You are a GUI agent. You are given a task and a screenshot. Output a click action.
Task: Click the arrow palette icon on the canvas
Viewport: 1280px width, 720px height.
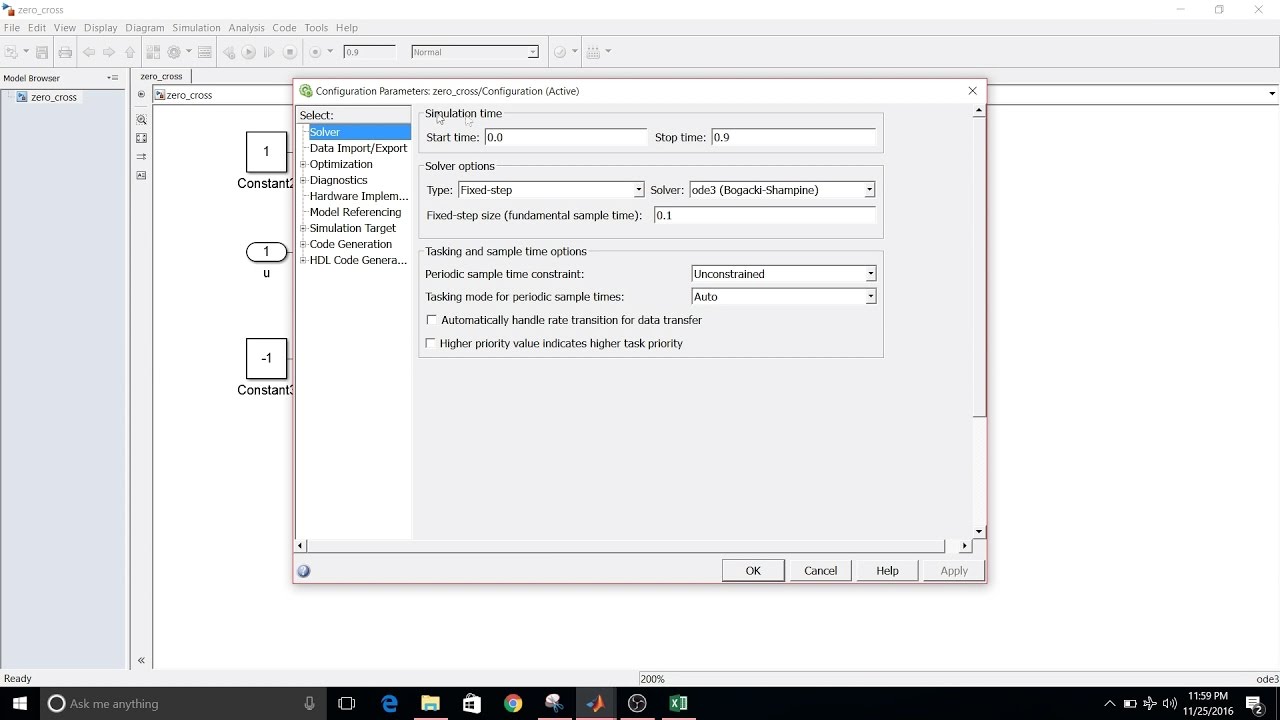pyautogui.click(x=141, y=157)
